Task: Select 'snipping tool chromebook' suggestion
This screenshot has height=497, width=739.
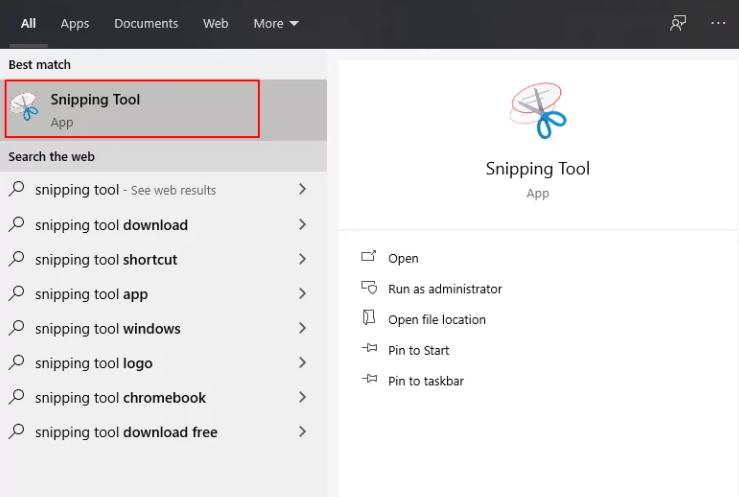Action: 164,397
